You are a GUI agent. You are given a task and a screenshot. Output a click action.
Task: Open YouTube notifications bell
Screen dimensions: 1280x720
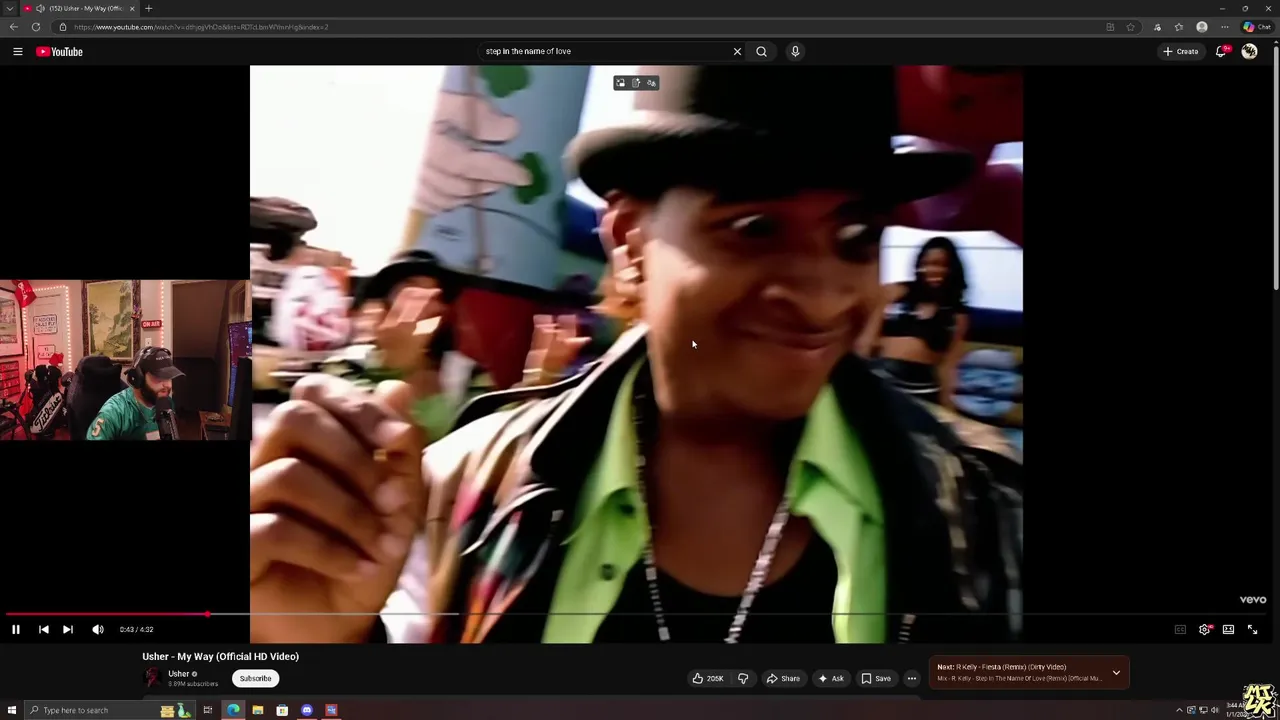pos(1221,51)
